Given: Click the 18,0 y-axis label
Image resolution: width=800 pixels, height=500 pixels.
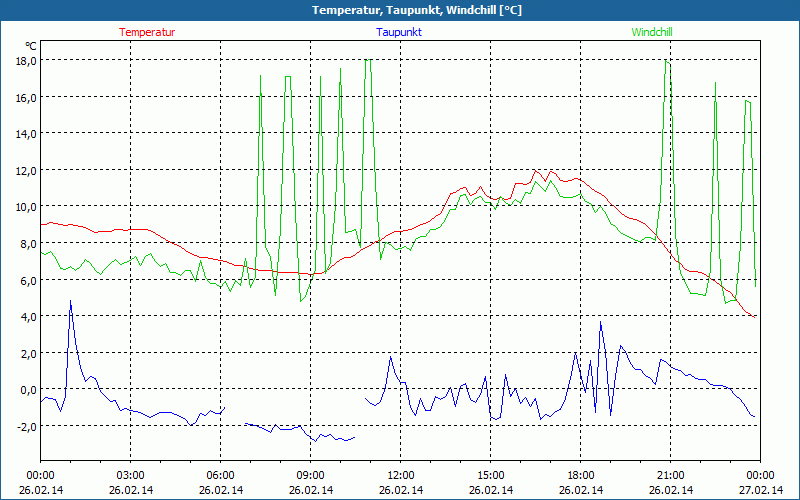Looking at the screenshot, I should click(x=26, y=60).
